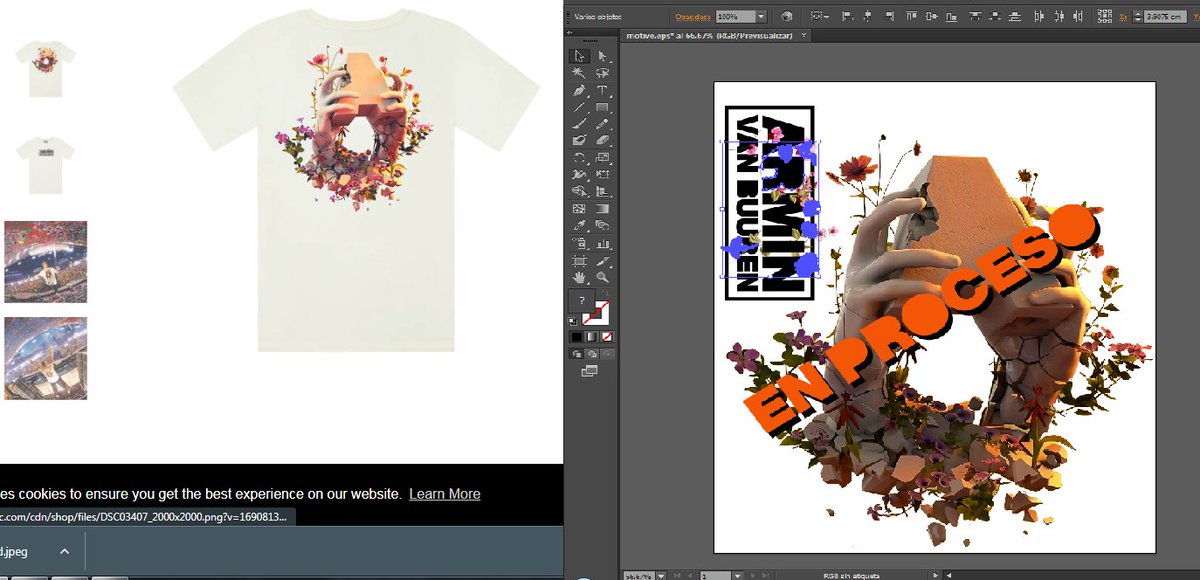1200x580 pixels.
Task: Open the Opacity percentage dropdown
Action: pos(761,17)
